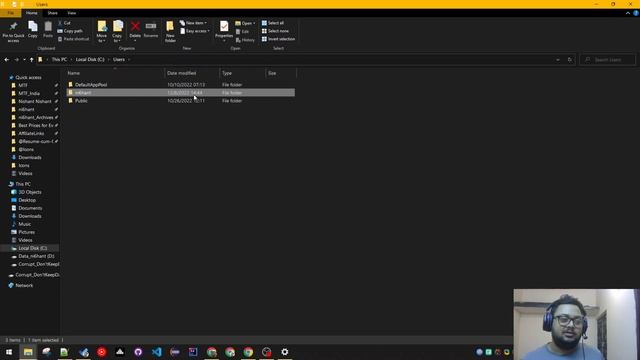Click Users breadcrumb in the address bar
This screenshot has width=640, height=360.
pyautogui.click(x=119, y=60)
